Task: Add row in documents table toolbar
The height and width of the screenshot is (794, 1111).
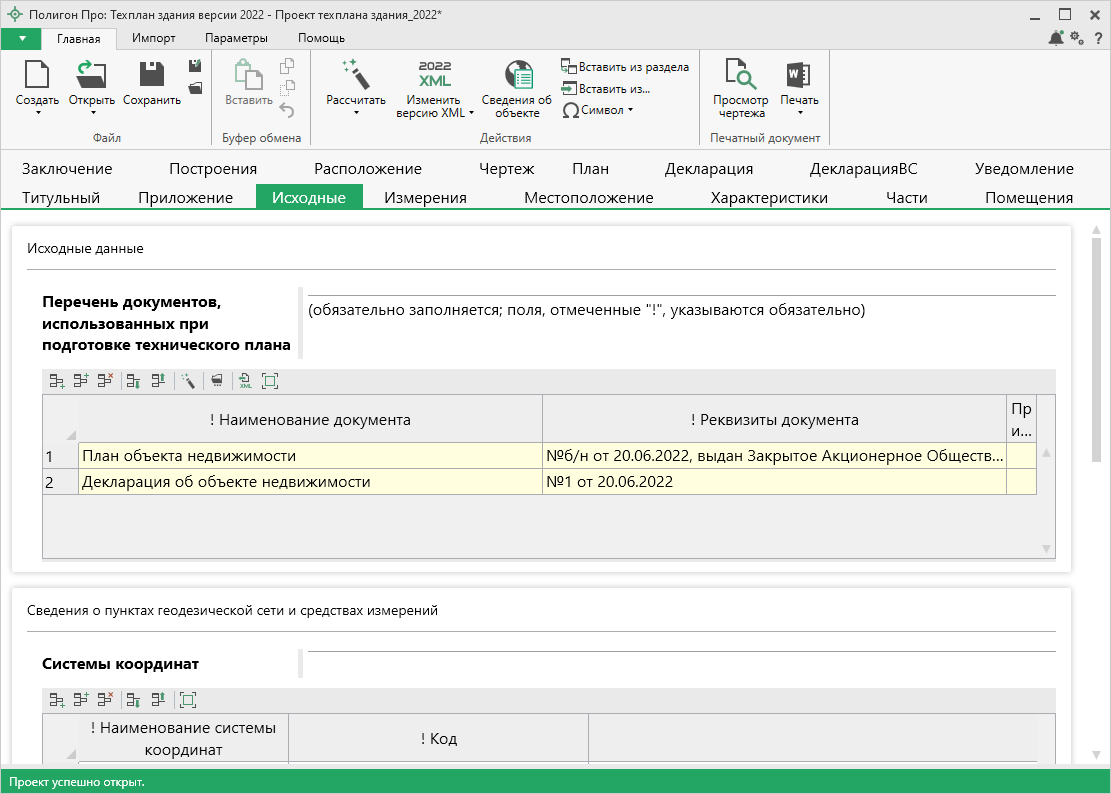Action: tap(57, 381)
